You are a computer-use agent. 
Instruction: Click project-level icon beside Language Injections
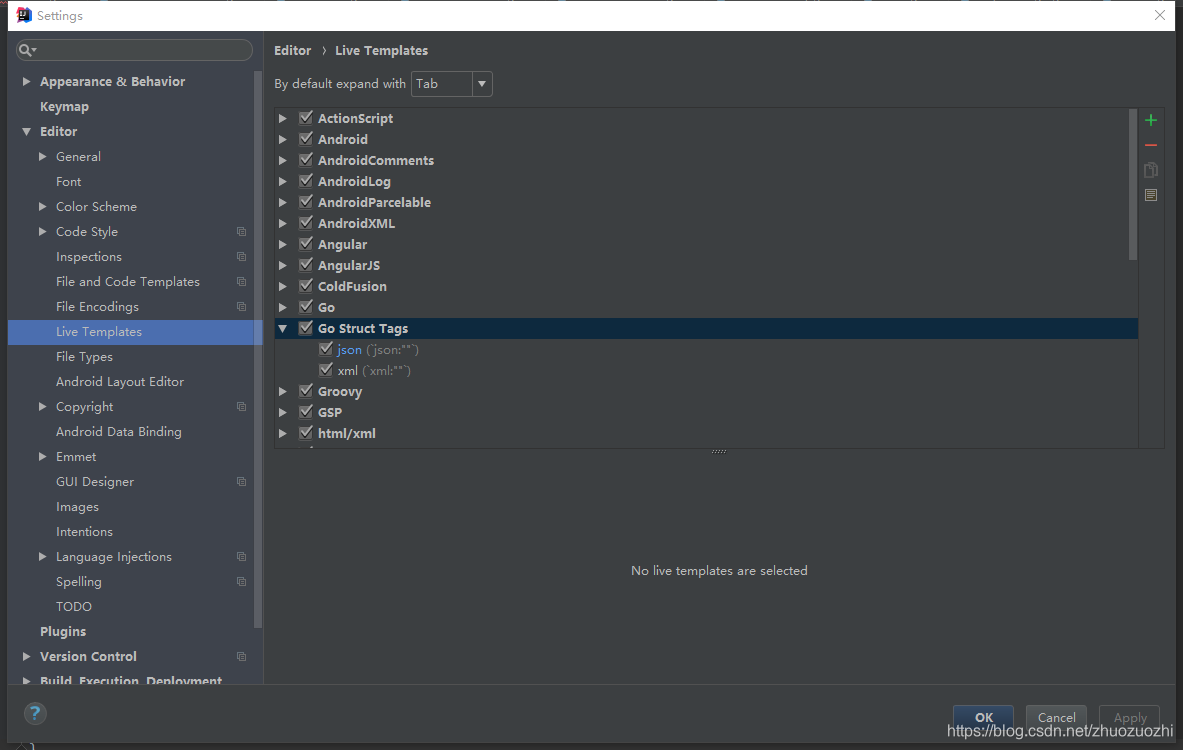[241, 557]
